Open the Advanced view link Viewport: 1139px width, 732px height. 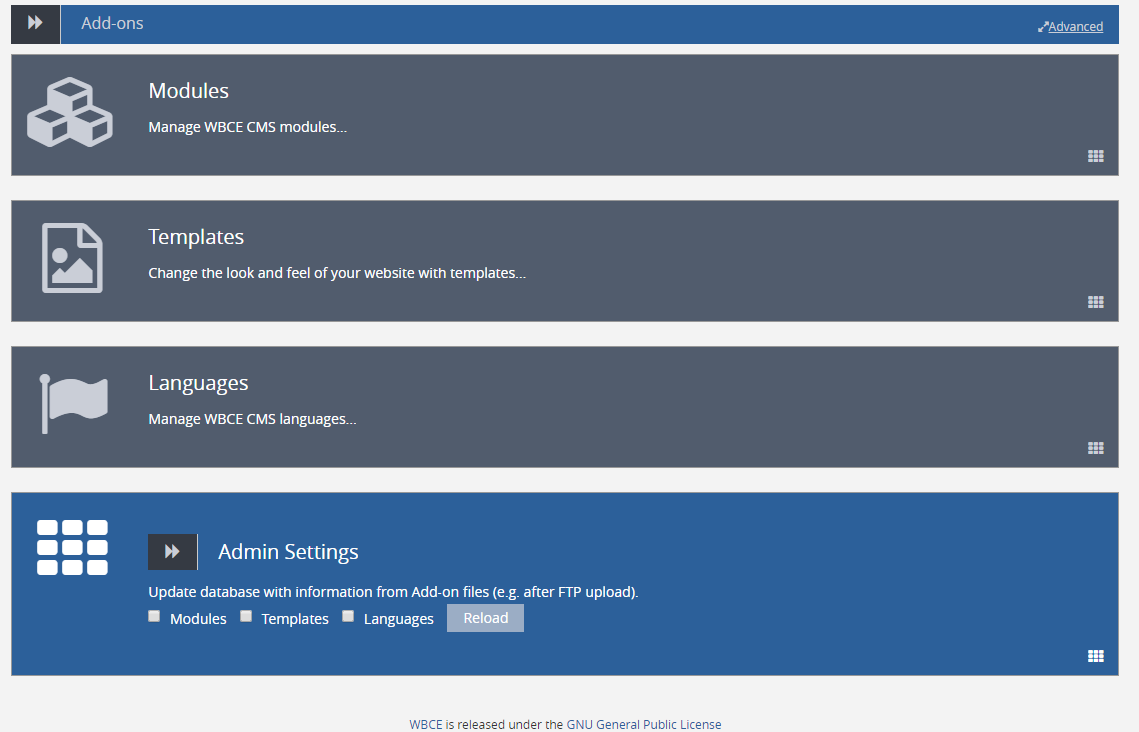[1071, 27]
